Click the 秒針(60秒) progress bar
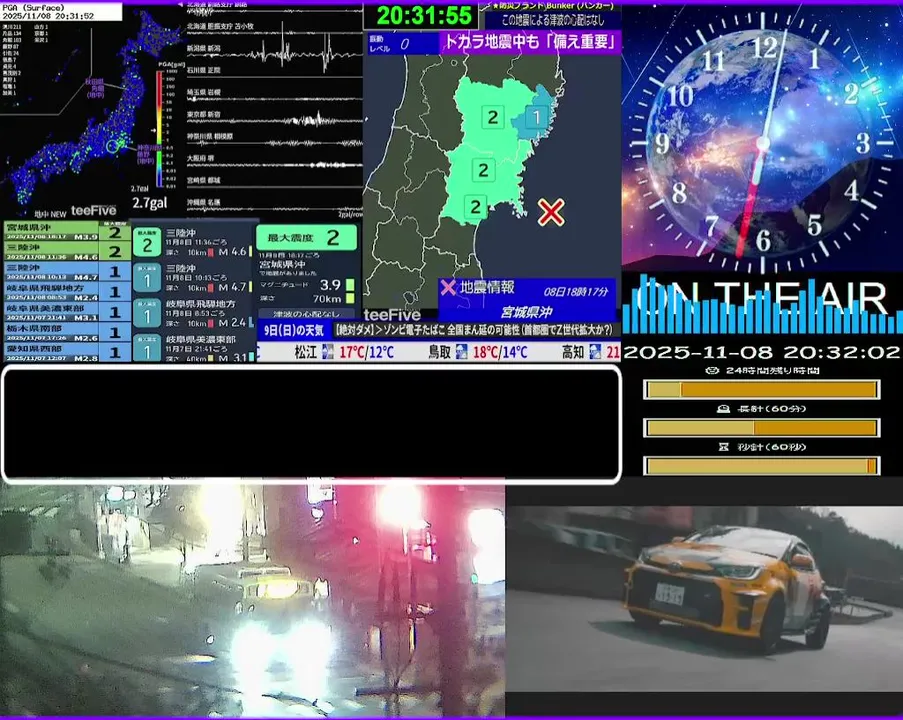This screenshot has height=720, width=903. [x=762, y=466]
